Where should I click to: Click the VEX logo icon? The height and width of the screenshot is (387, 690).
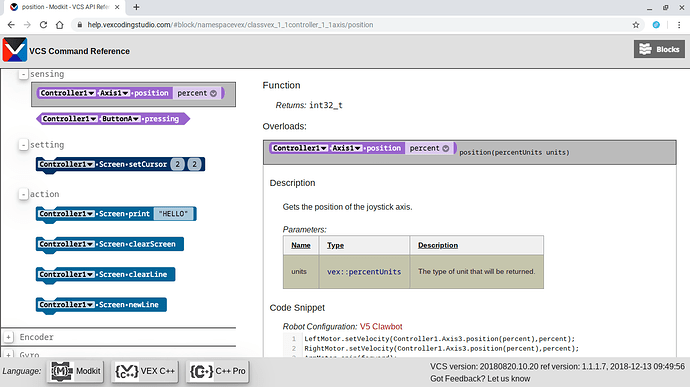[x=15, y=50]
